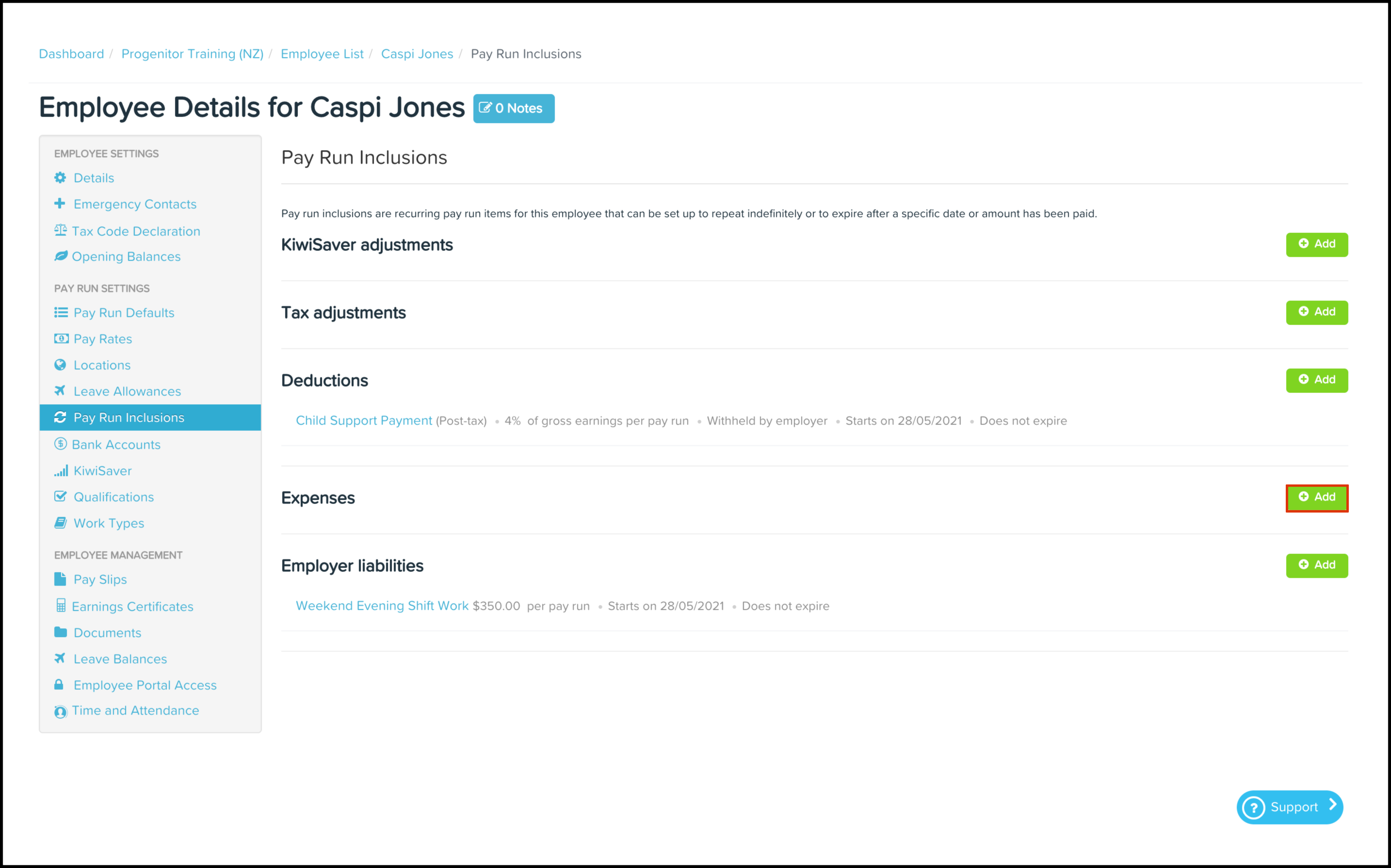Click the globe icon next to Locations

tap(60, 365)
